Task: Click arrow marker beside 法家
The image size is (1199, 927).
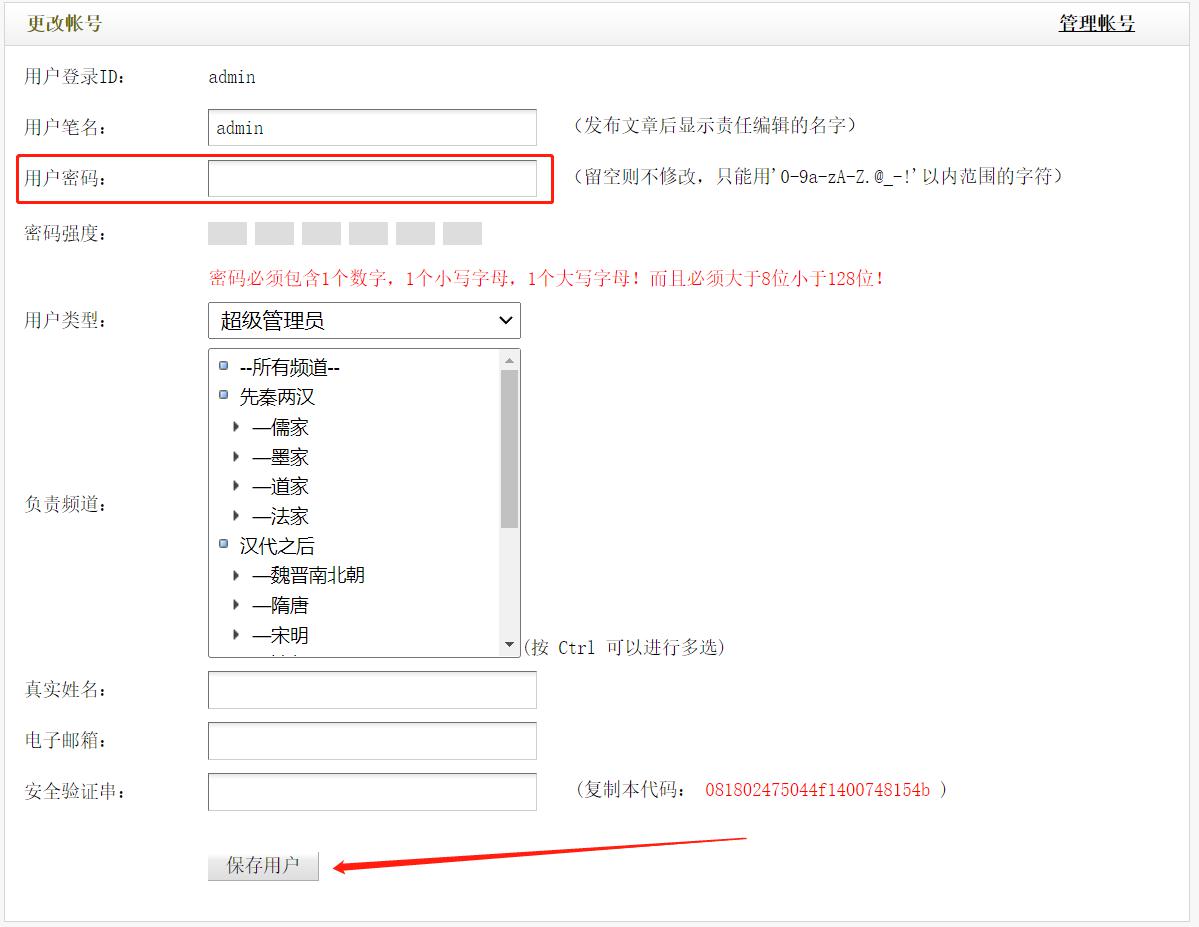Action: 236,516
